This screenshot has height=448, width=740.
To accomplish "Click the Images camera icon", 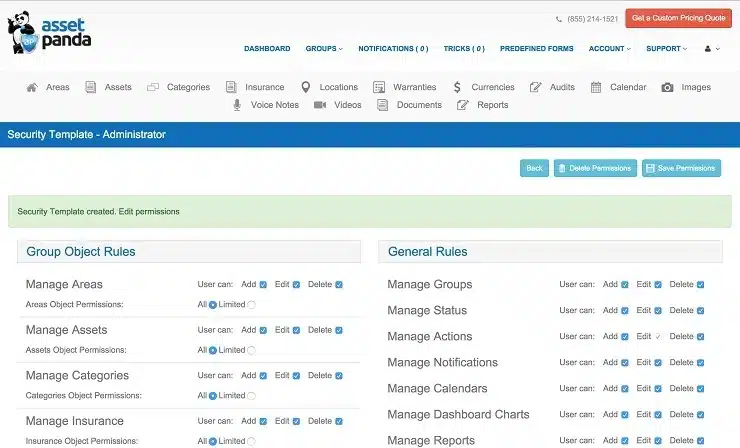I will click(667, 87).
